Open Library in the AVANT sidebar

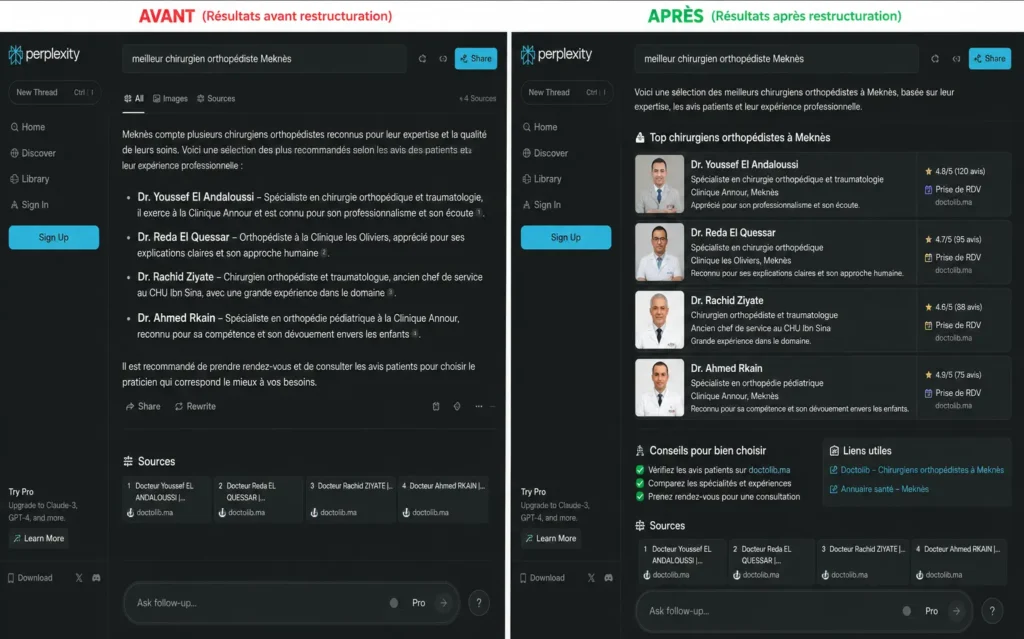(30, 178)
